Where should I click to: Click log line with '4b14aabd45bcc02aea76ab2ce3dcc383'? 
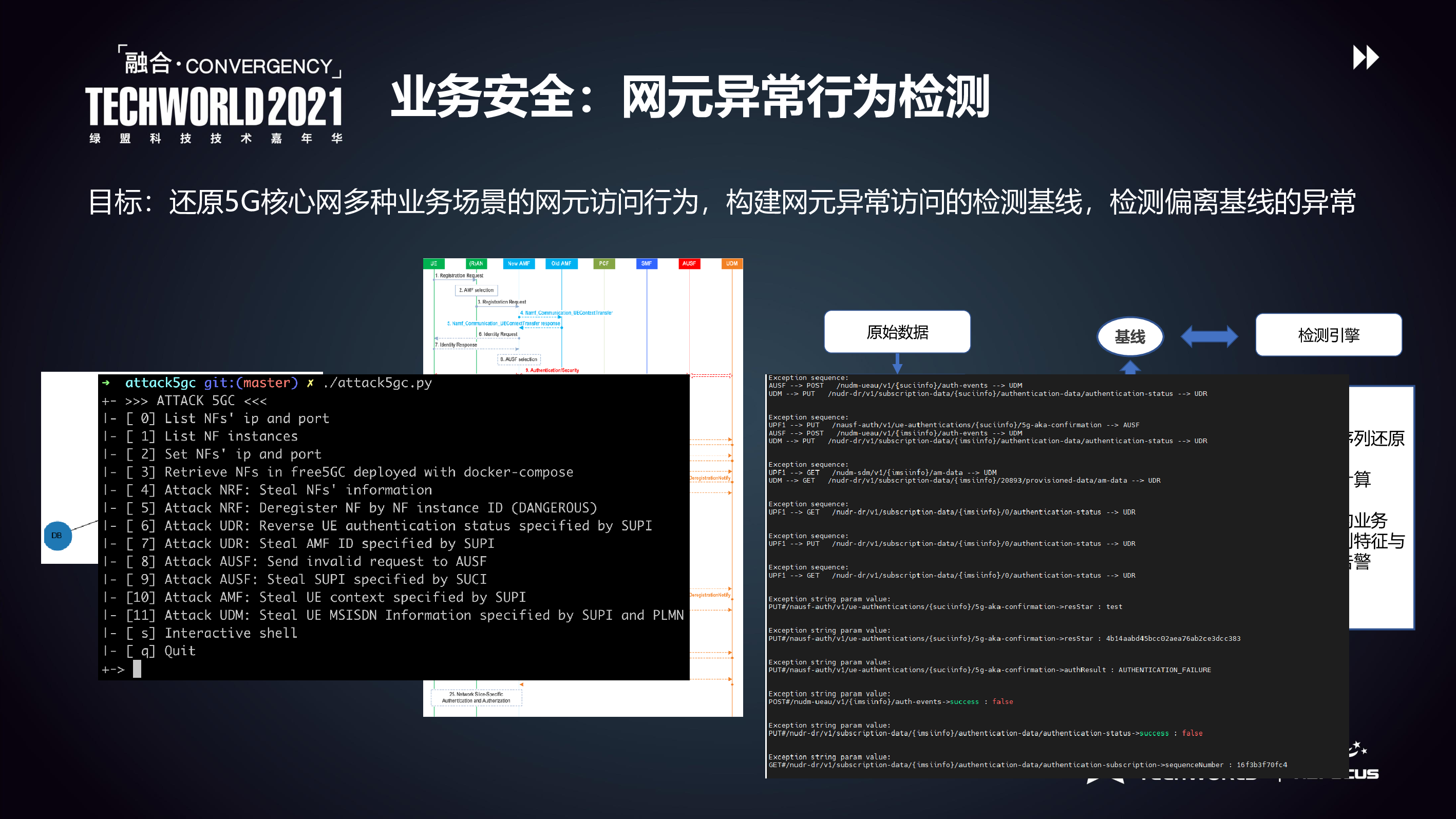[x=1005, y=638]
